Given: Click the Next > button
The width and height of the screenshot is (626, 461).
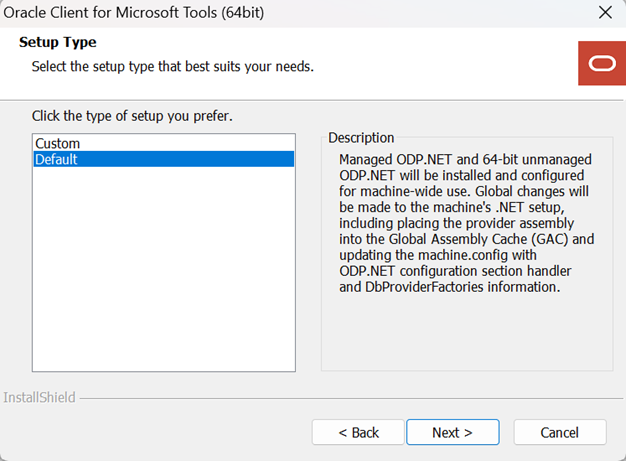Looking at the screenshot, I should pyautogui.click(x=453, y=432).
